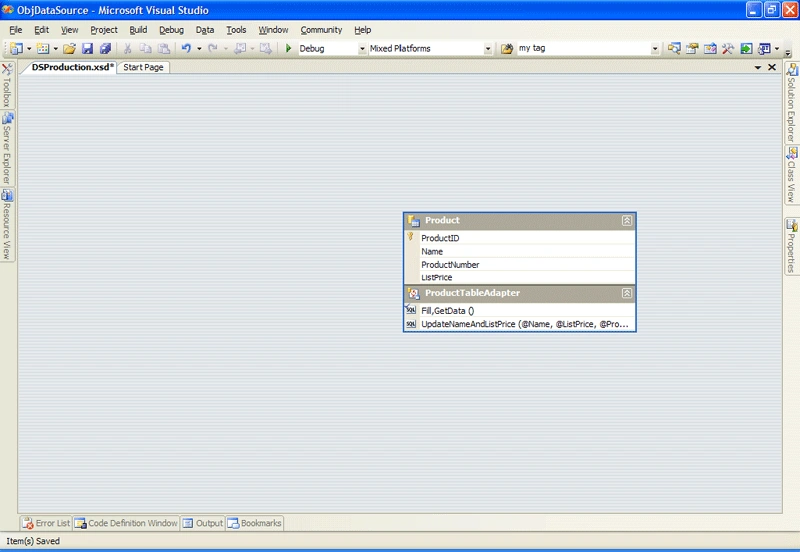Open the Edit menu
The height and width of the screenshot is (552, 800).
pyautogui.click(x=41, y=30)
